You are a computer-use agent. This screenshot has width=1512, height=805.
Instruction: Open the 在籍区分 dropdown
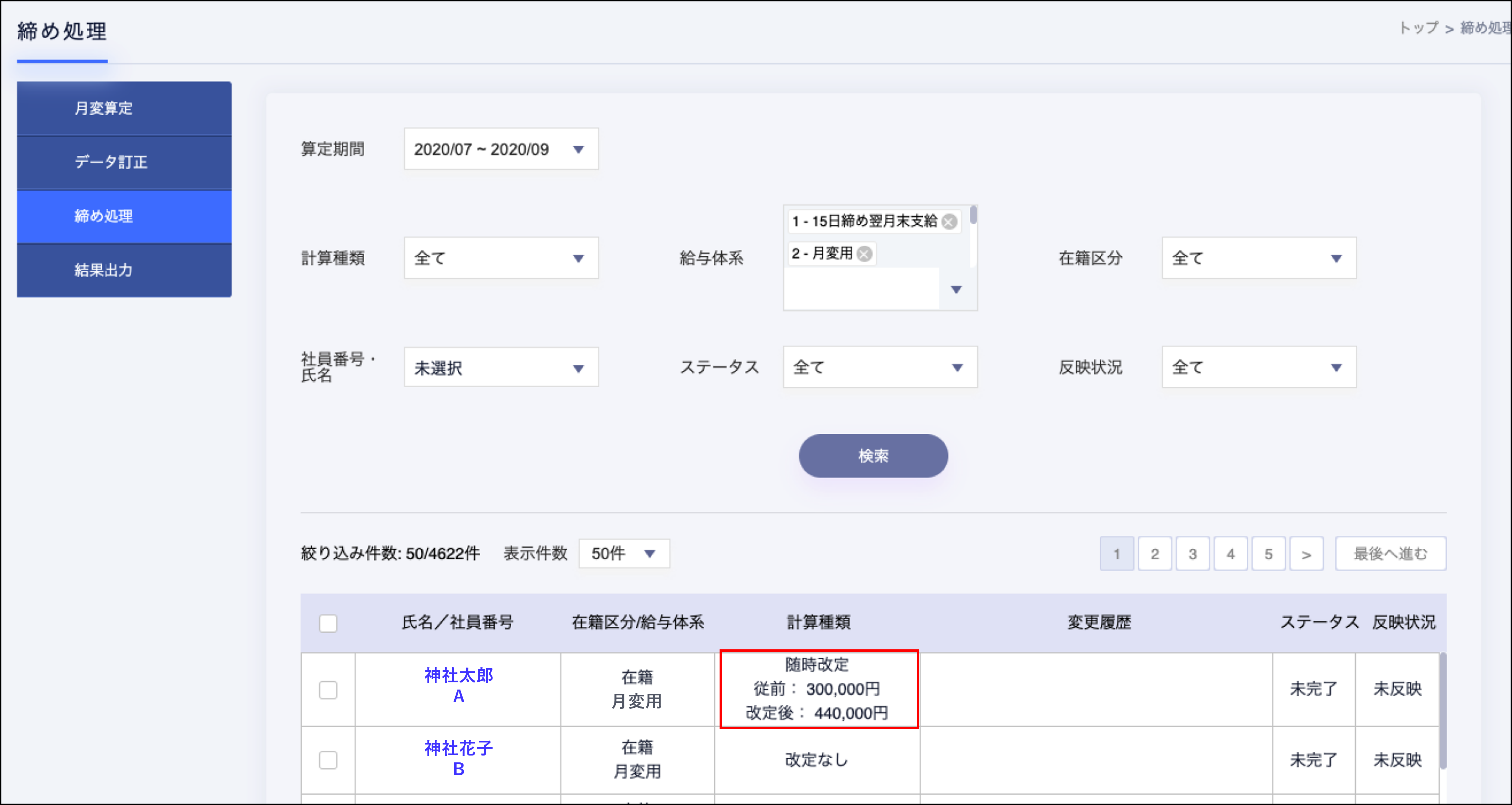1258,258
